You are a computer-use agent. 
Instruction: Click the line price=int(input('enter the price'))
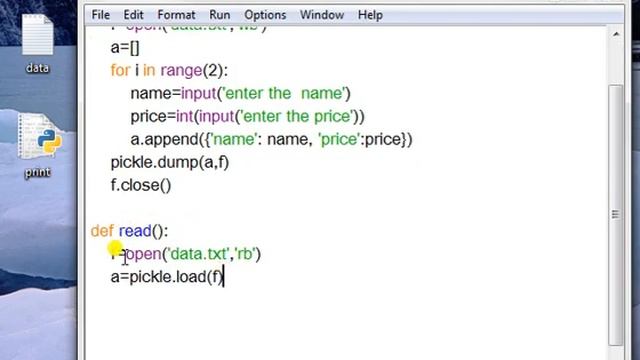pyautogui.click(x=247, y=116)
